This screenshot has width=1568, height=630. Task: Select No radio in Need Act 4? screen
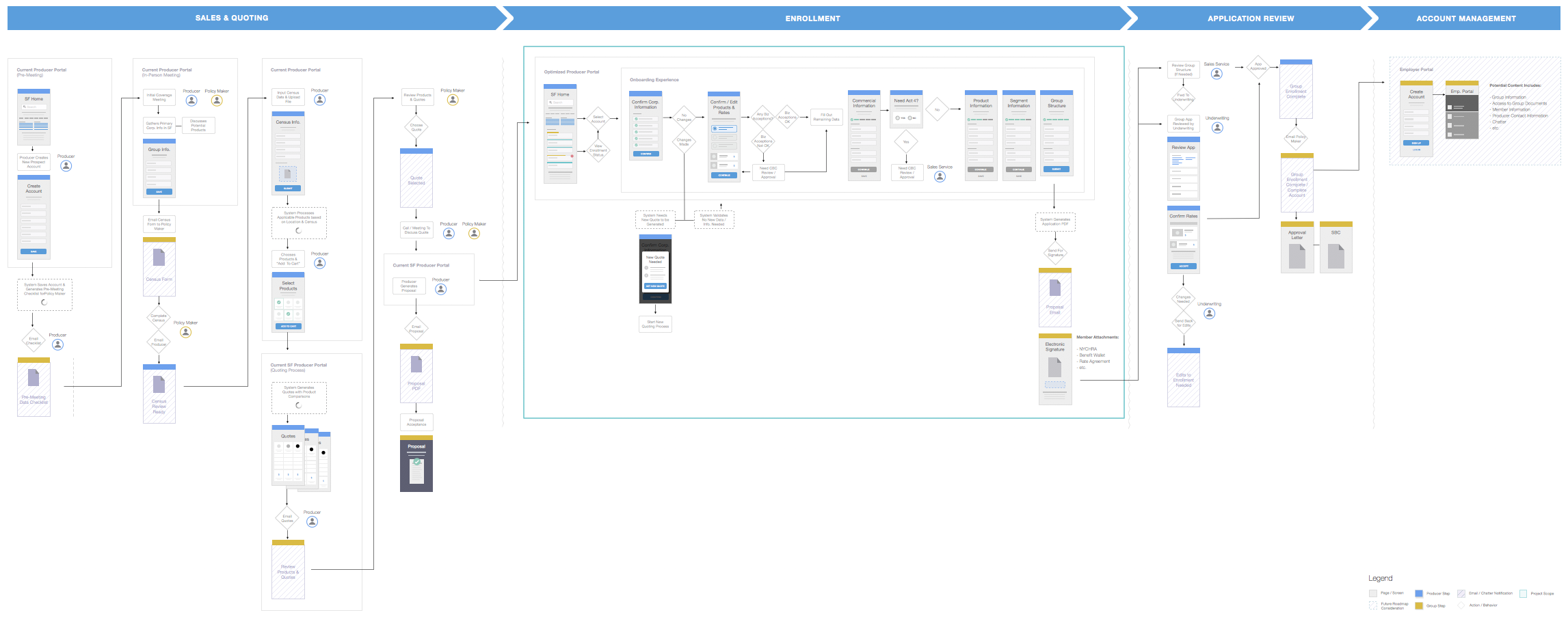pyautogui.click(x=909, y=118)
